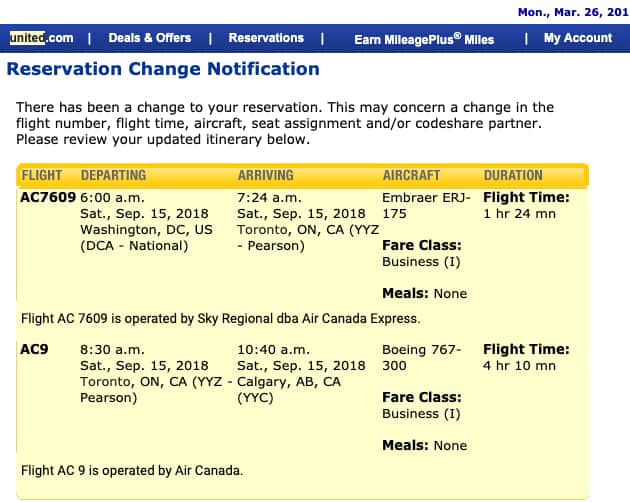The width and height of the screenshot is (630, 502).
Task: Click the ARRIVING column header
Action: pyautogui.click(x=266, y=175)
